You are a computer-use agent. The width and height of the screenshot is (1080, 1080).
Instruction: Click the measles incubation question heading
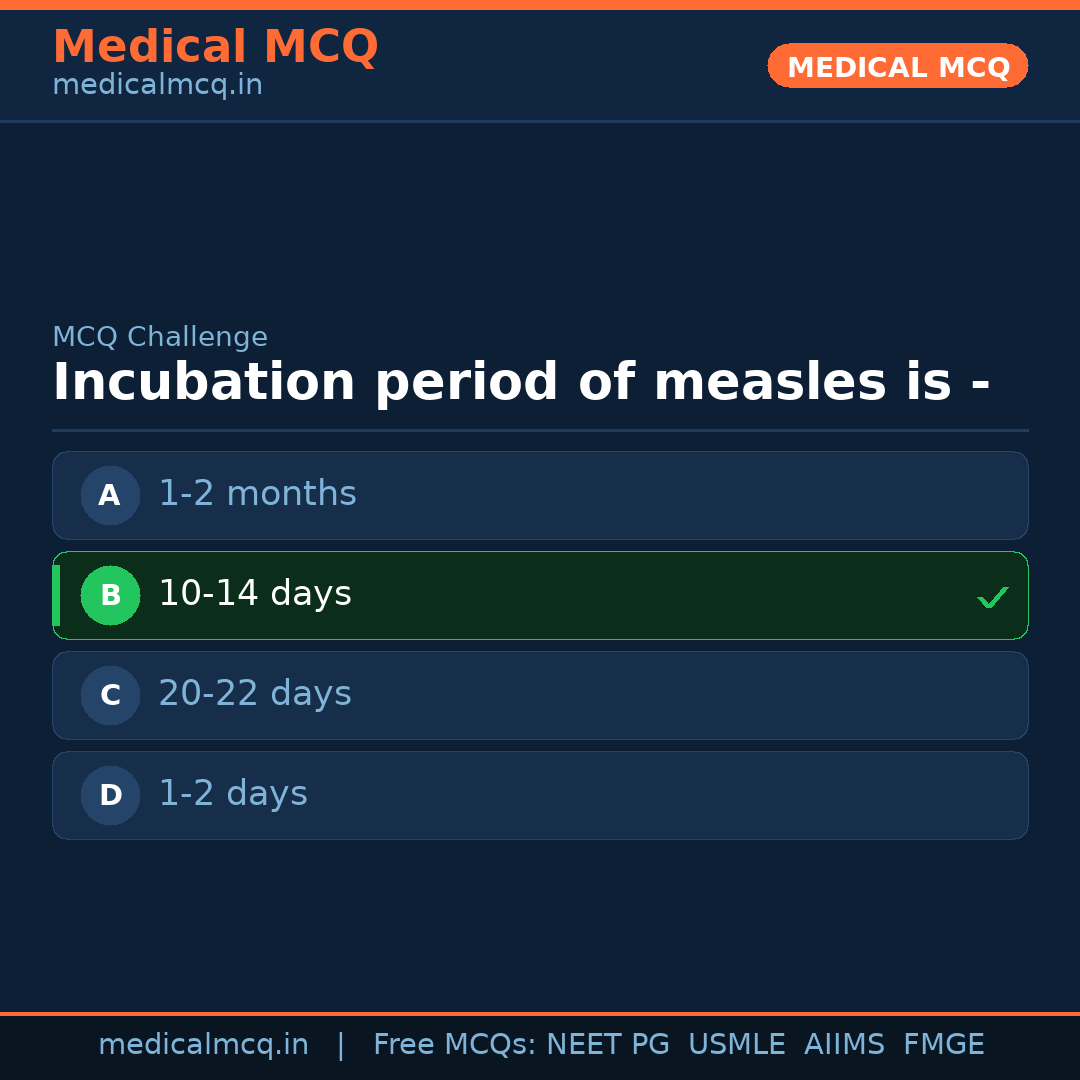[x=521, y=383]
